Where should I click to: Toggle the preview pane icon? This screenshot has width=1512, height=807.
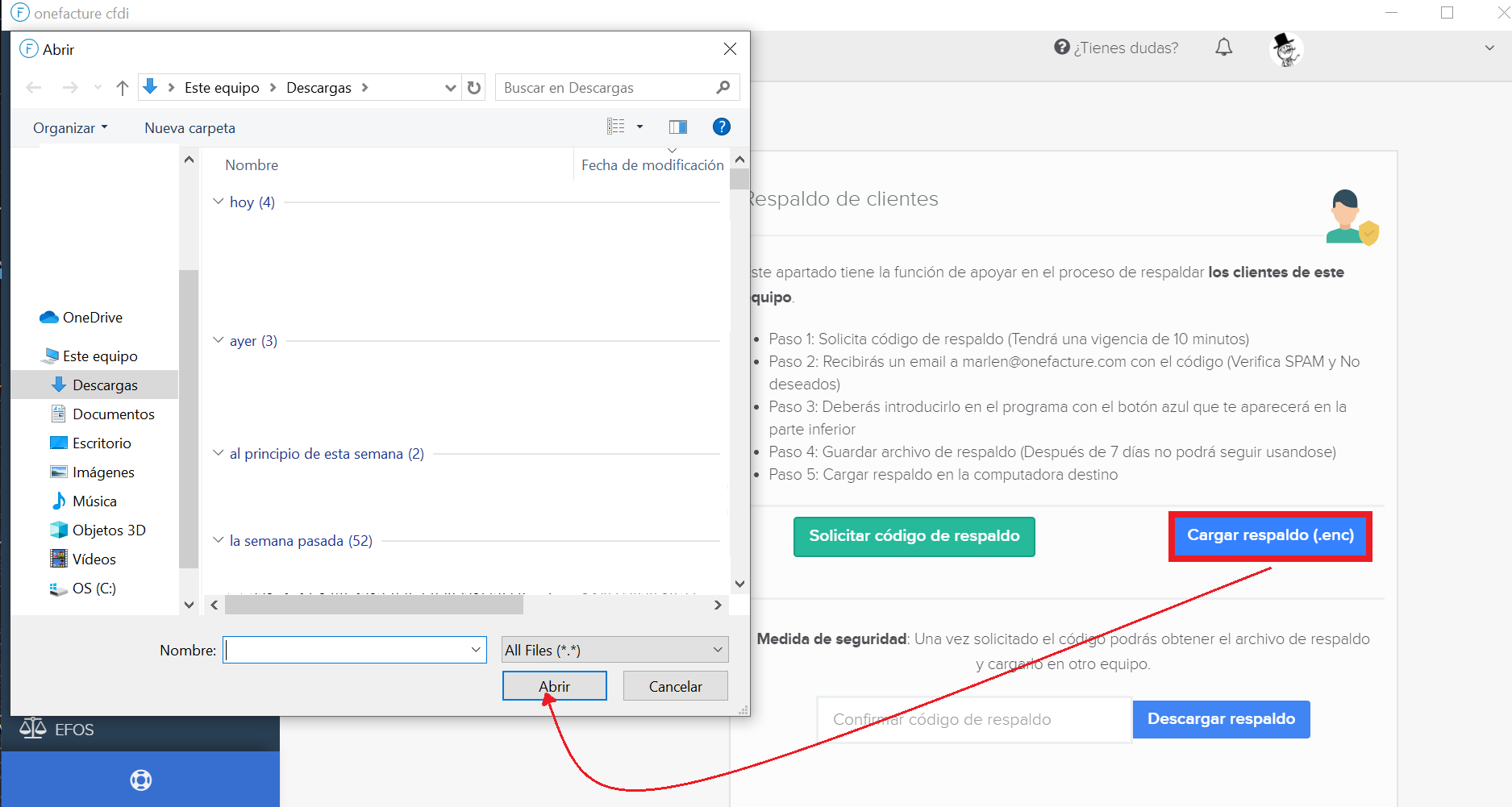tap(677, 127)
